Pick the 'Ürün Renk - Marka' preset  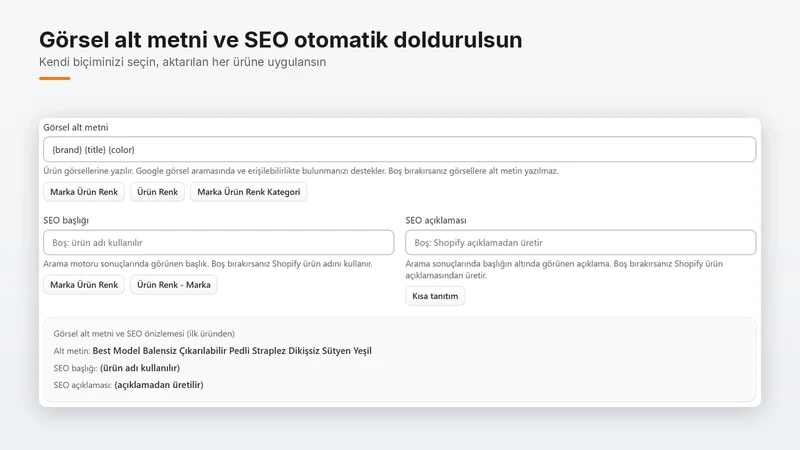173,285
